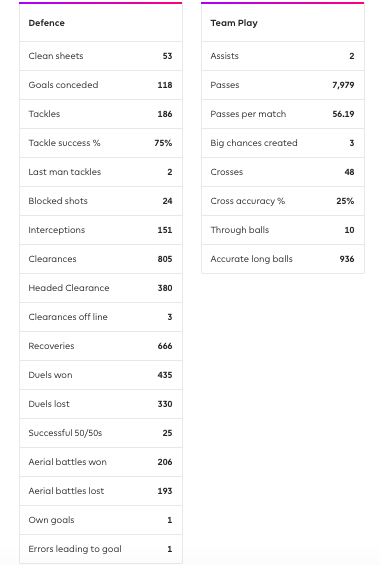Viewport: 380px width, 565px height.
Task: Click the Interceptions stat row
Action: point(101,230)
